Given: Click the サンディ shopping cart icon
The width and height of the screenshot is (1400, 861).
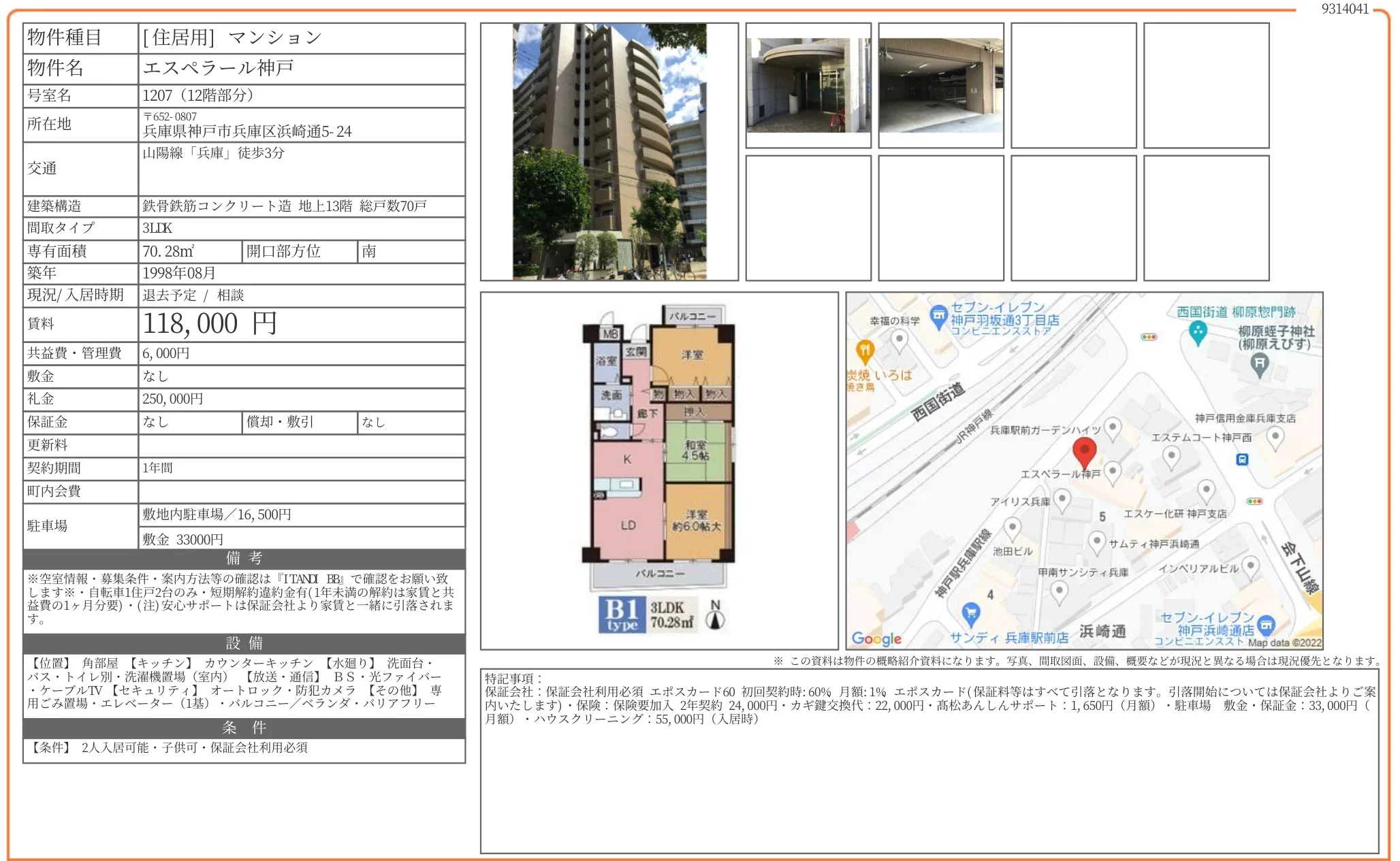Looking at the screenshot, I should tap(970, 614).
